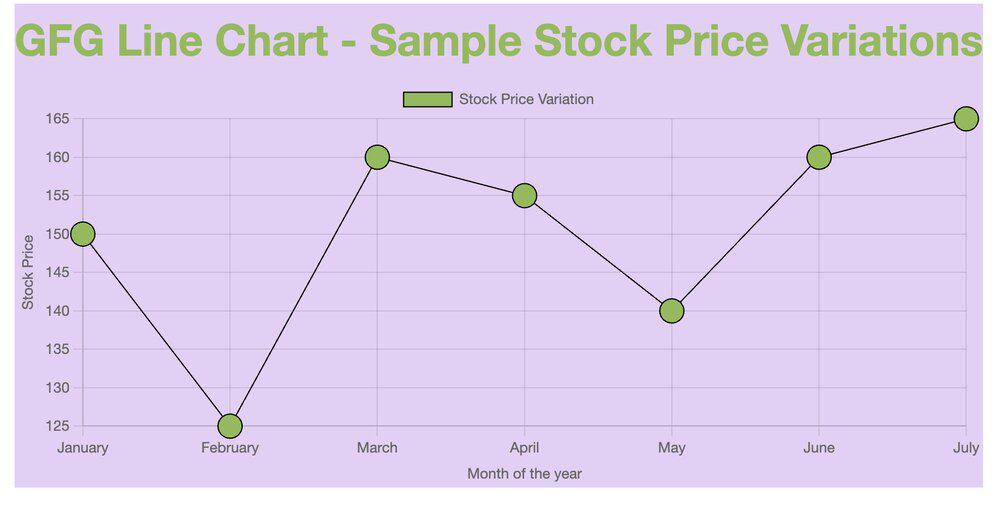Click the 130 y-axis tick label
Image resolution: width=1000 pixels, height=507 pixels.
point(57,388)
